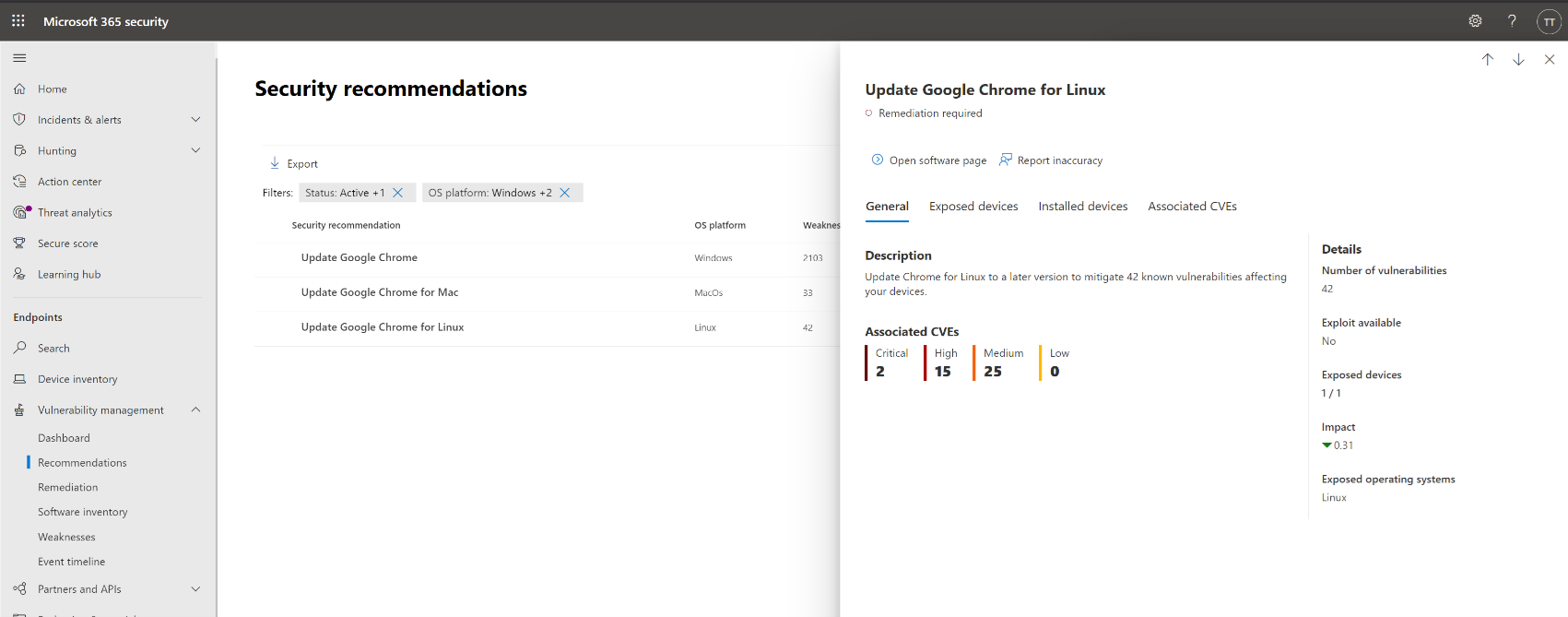The width and height of the screenshot is (1568, 617).
Task: Expand Partners and APIs section
Action: point(195,588)
